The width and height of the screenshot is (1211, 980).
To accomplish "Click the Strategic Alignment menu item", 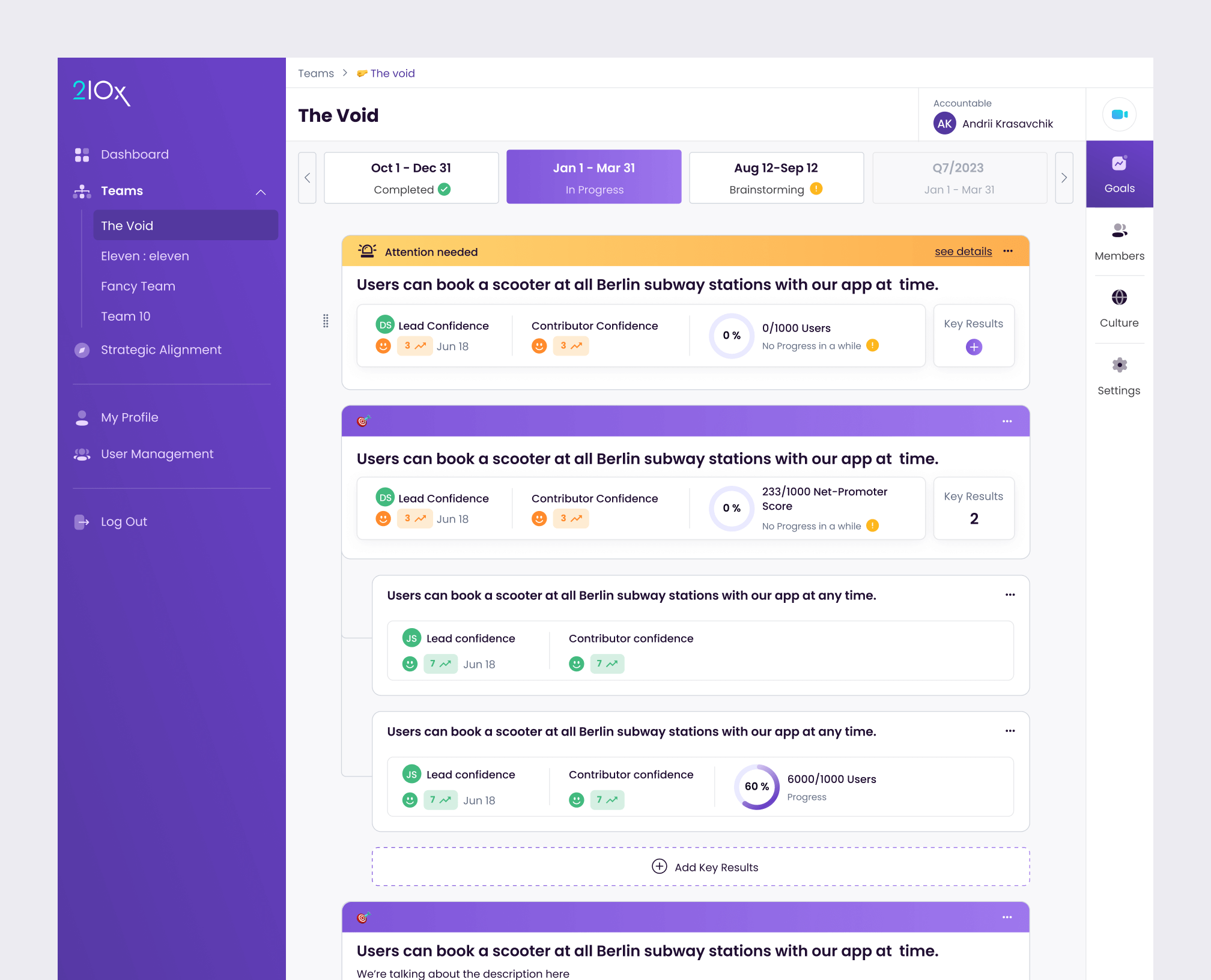I will pyautogui.click(x=160, y=350).
